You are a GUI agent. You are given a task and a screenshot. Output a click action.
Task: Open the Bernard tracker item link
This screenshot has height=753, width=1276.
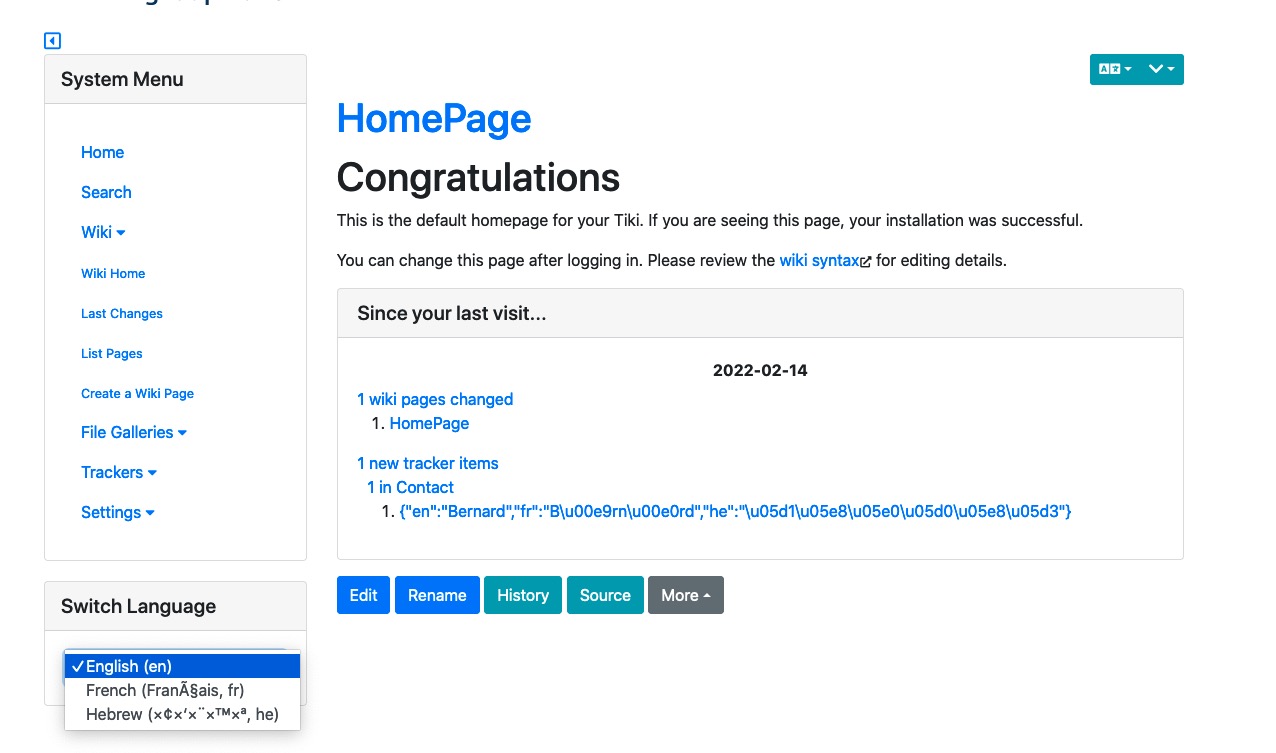tap(735, 511)
